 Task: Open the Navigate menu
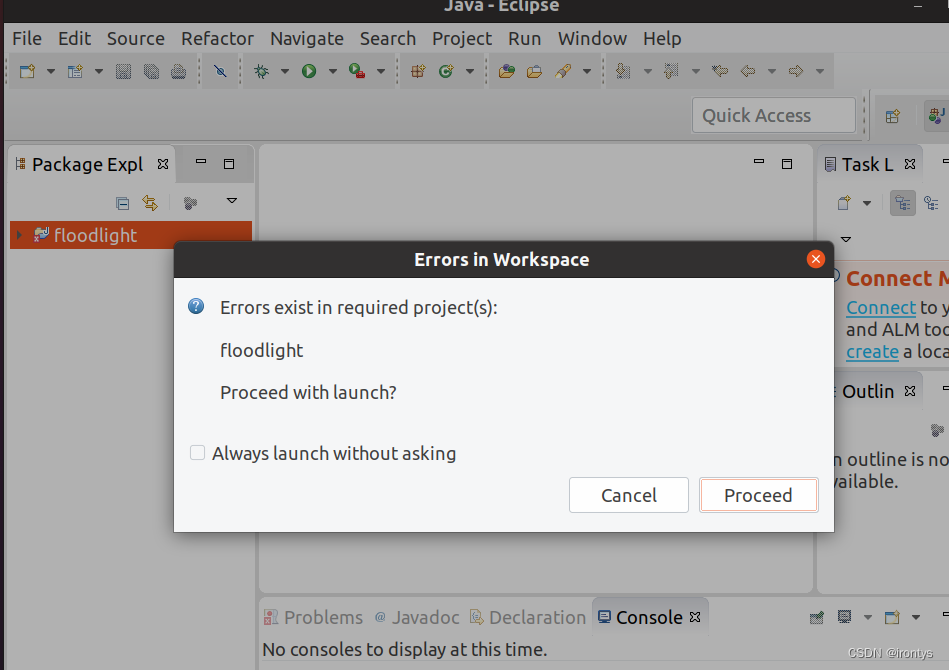coord(307,39)
